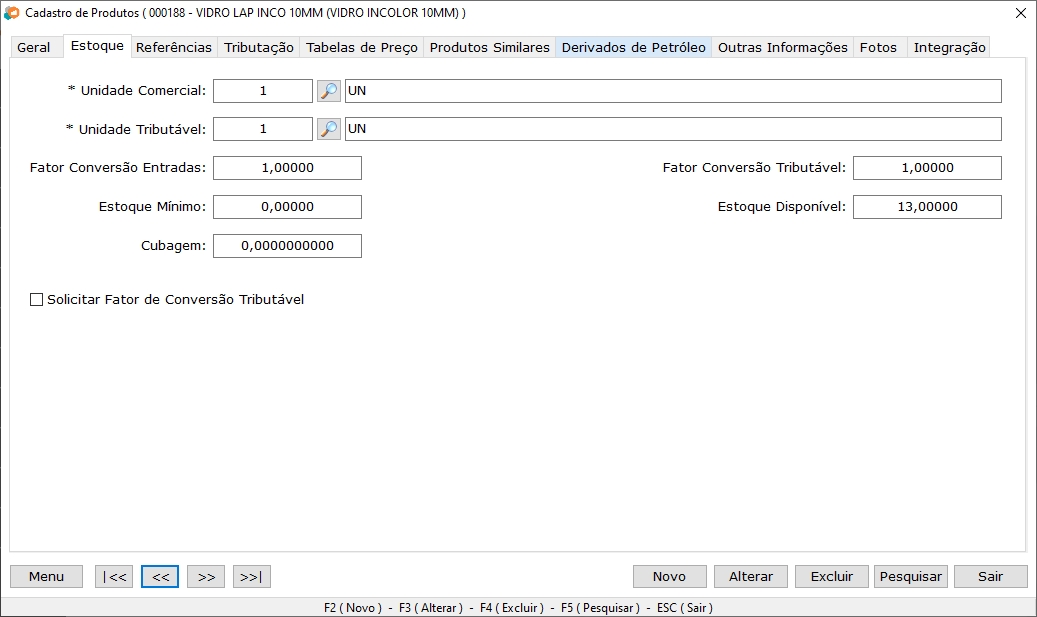
Task: Open product search with Pesquisar
Action: [910, 577]
